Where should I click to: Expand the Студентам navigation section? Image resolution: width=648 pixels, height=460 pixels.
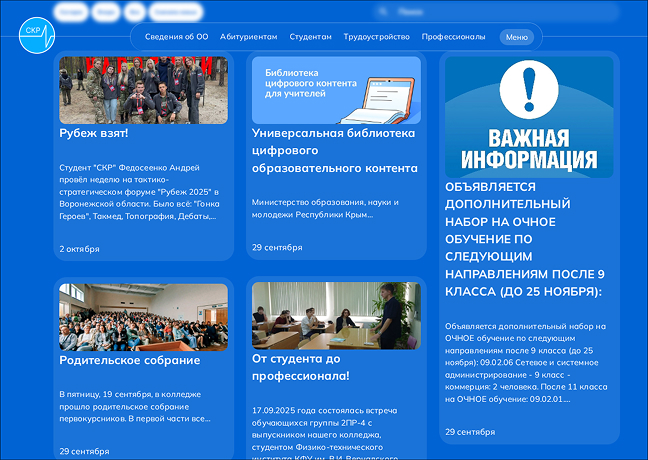310,37
